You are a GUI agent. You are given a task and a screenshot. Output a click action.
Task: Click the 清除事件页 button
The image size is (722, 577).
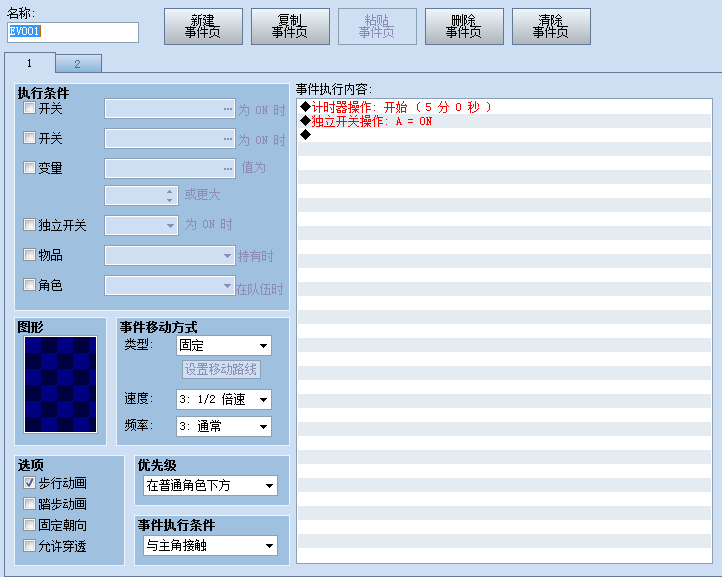pos(551,26)
